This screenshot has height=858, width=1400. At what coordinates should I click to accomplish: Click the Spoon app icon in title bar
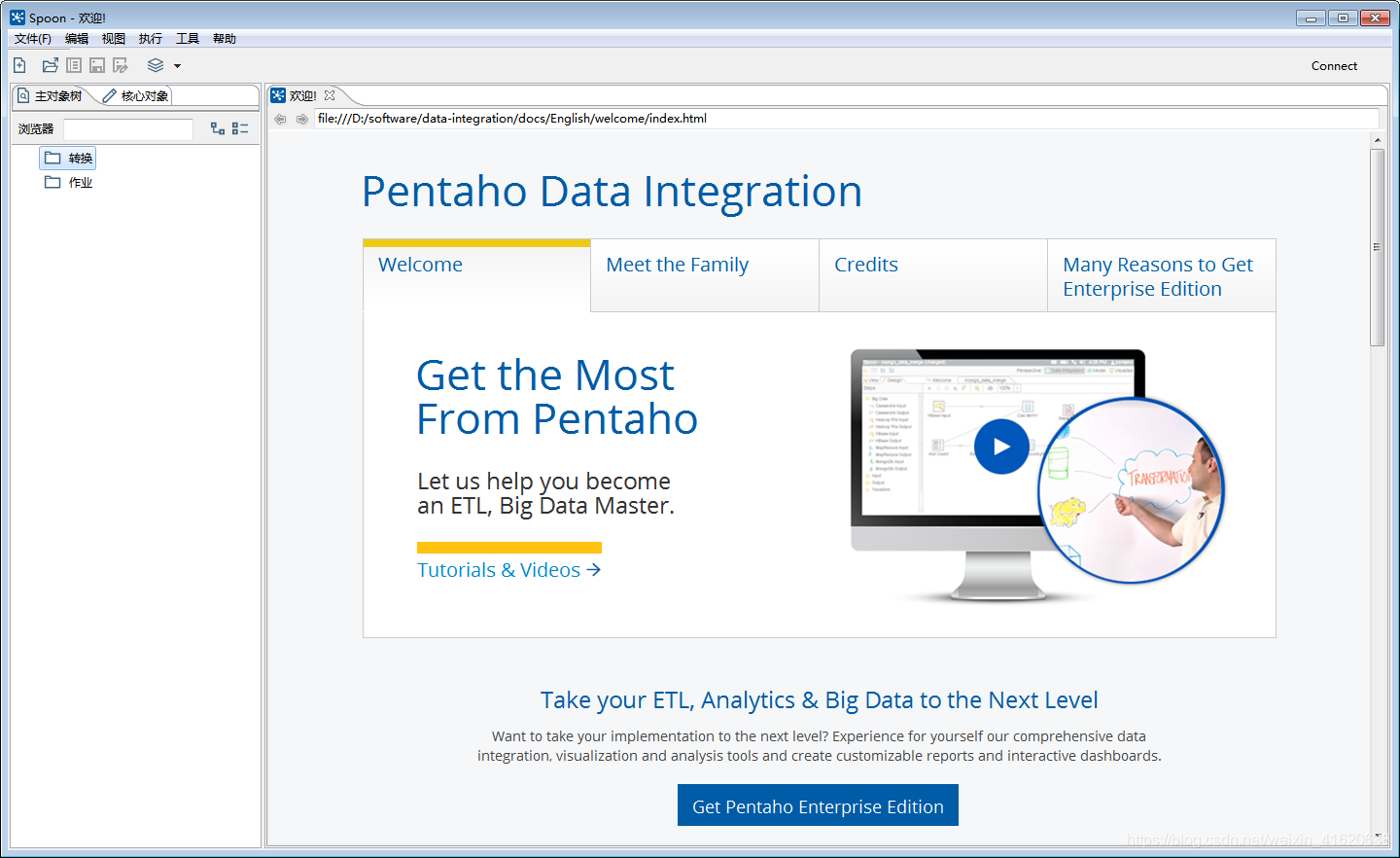(x=17, y=18)
